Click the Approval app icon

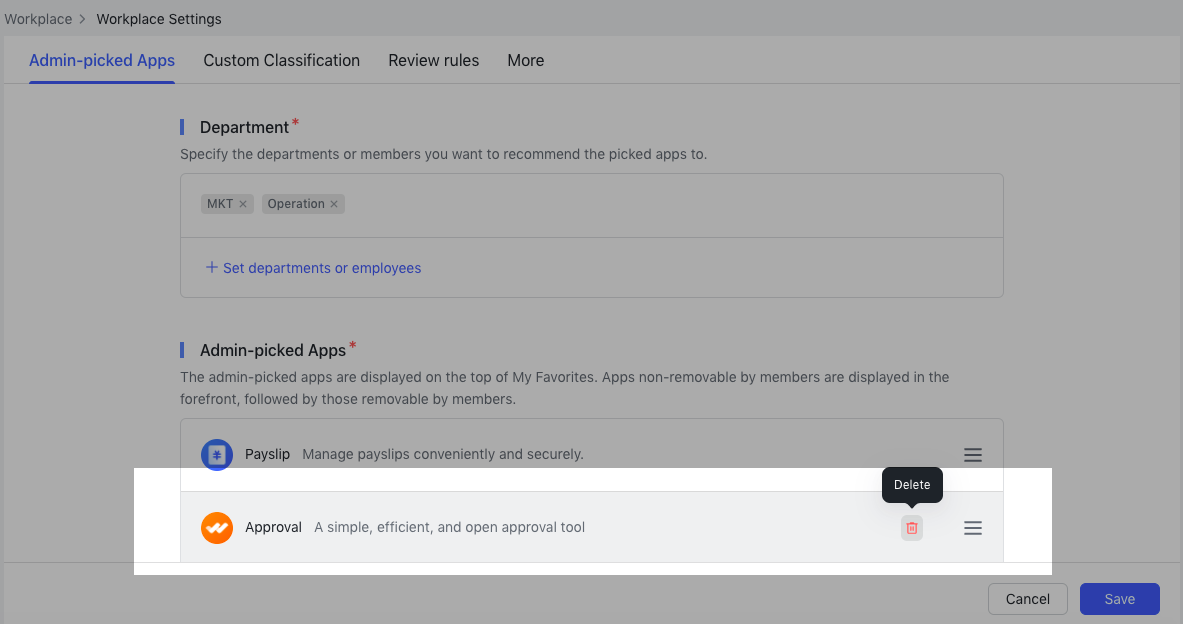click(x=217, y=527)
